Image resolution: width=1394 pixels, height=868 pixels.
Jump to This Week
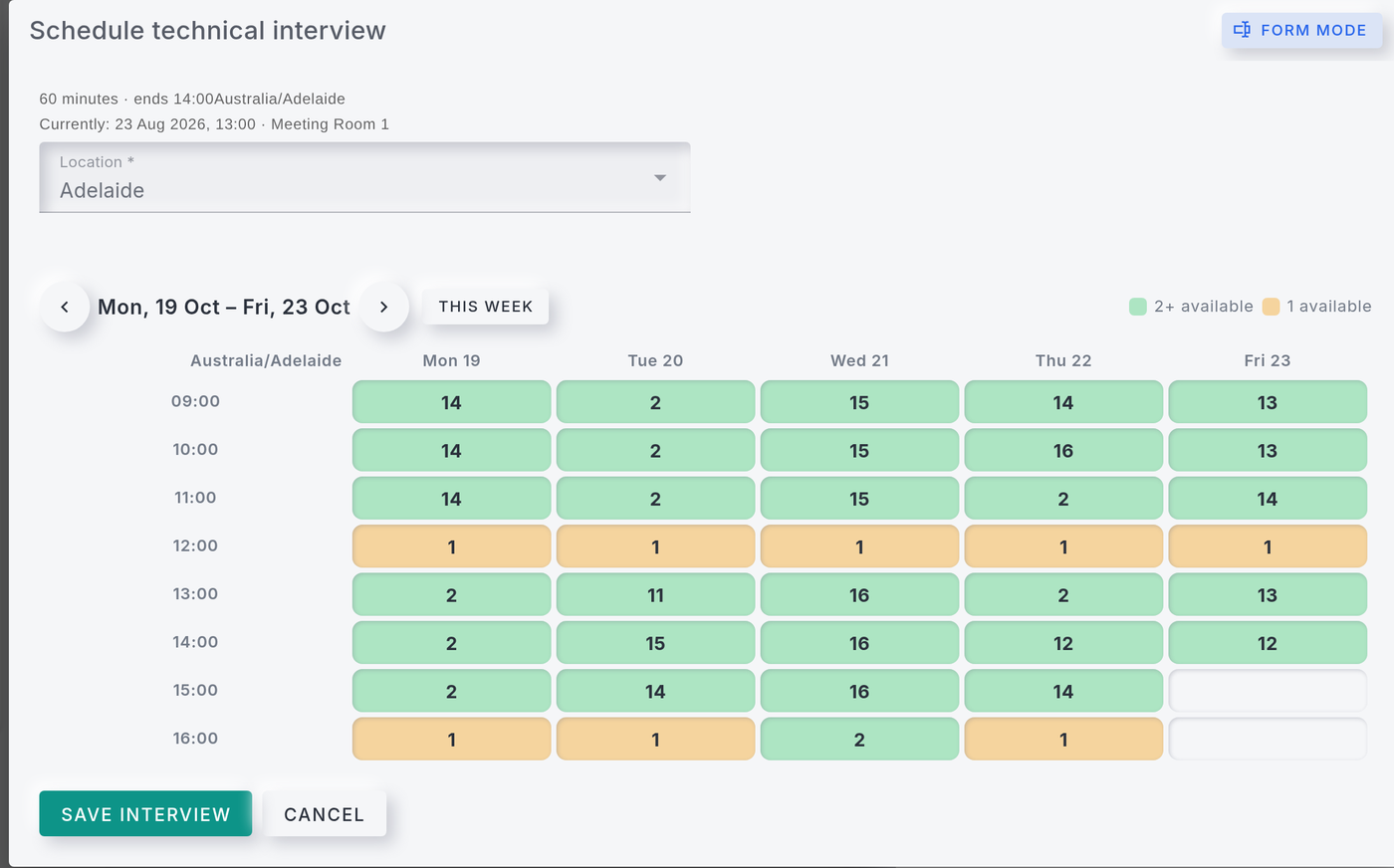point(486,307)
